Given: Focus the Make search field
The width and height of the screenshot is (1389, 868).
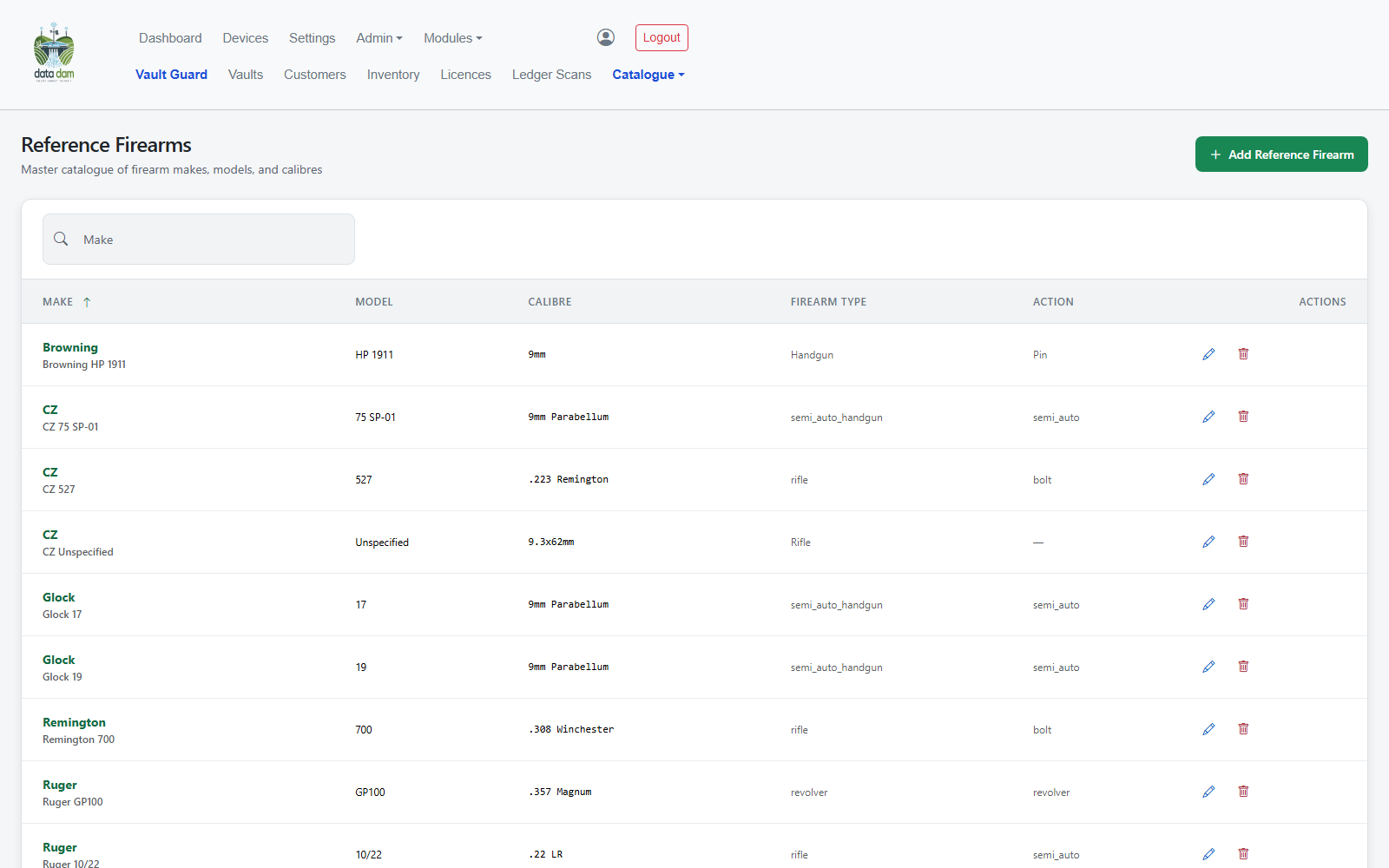Looking at the screenshot, I should pyautogui.click(x=199, y=240).
